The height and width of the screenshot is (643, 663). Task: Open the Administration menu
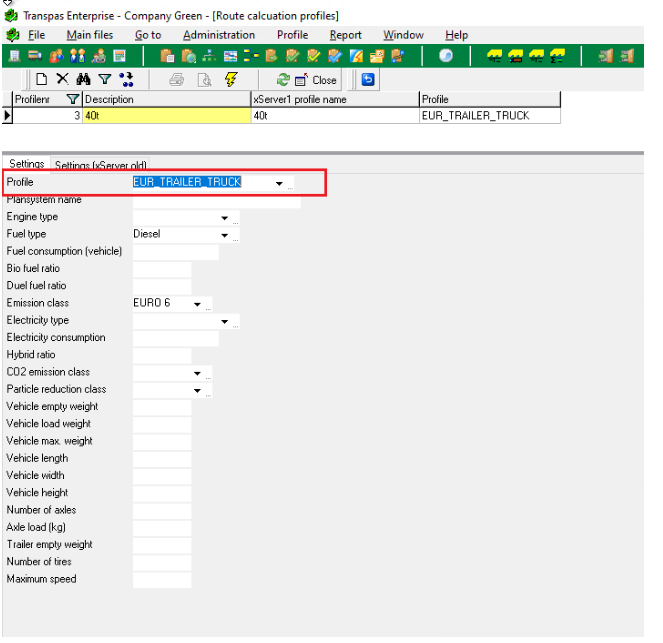point(218,35)
